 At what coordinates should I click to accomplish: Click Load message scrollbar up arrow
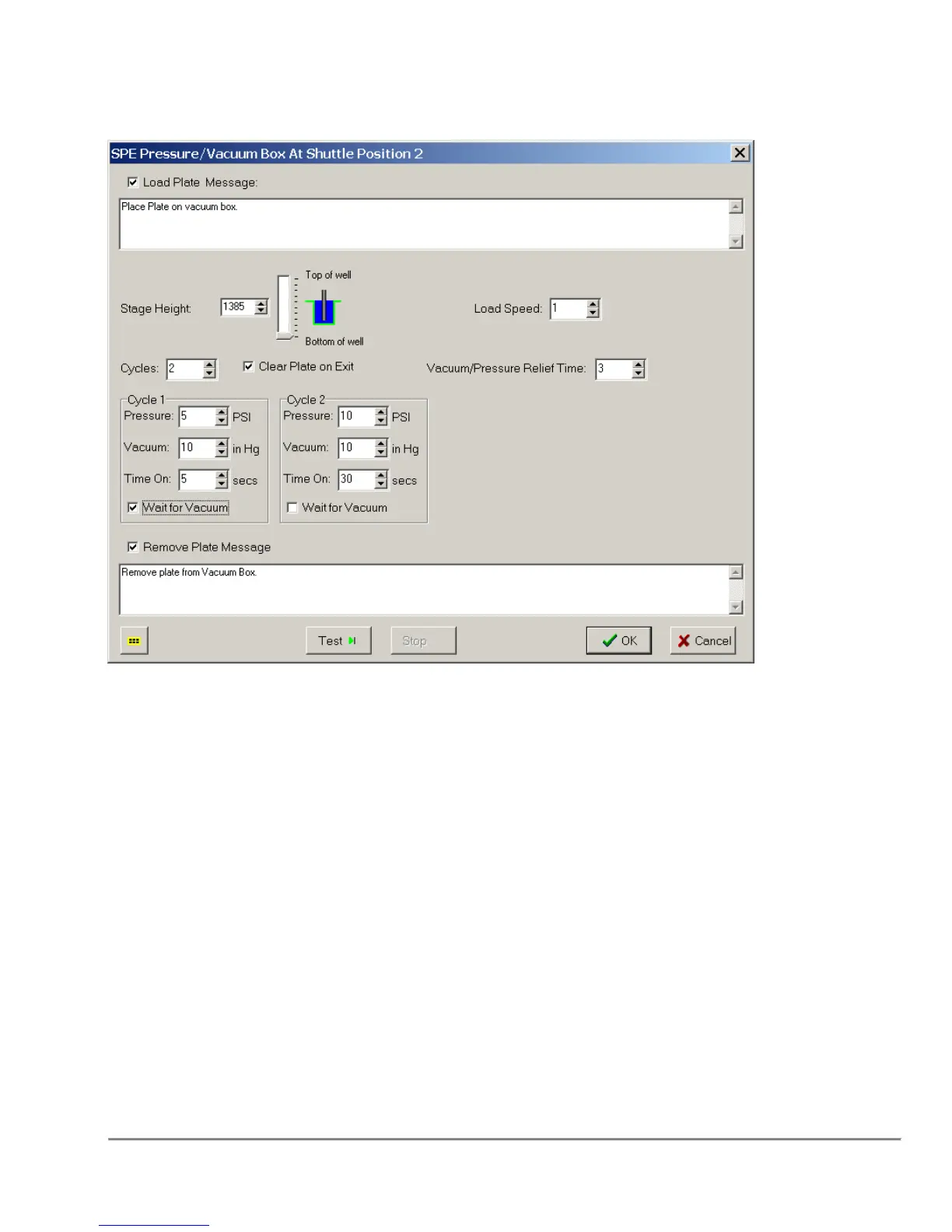736,207
